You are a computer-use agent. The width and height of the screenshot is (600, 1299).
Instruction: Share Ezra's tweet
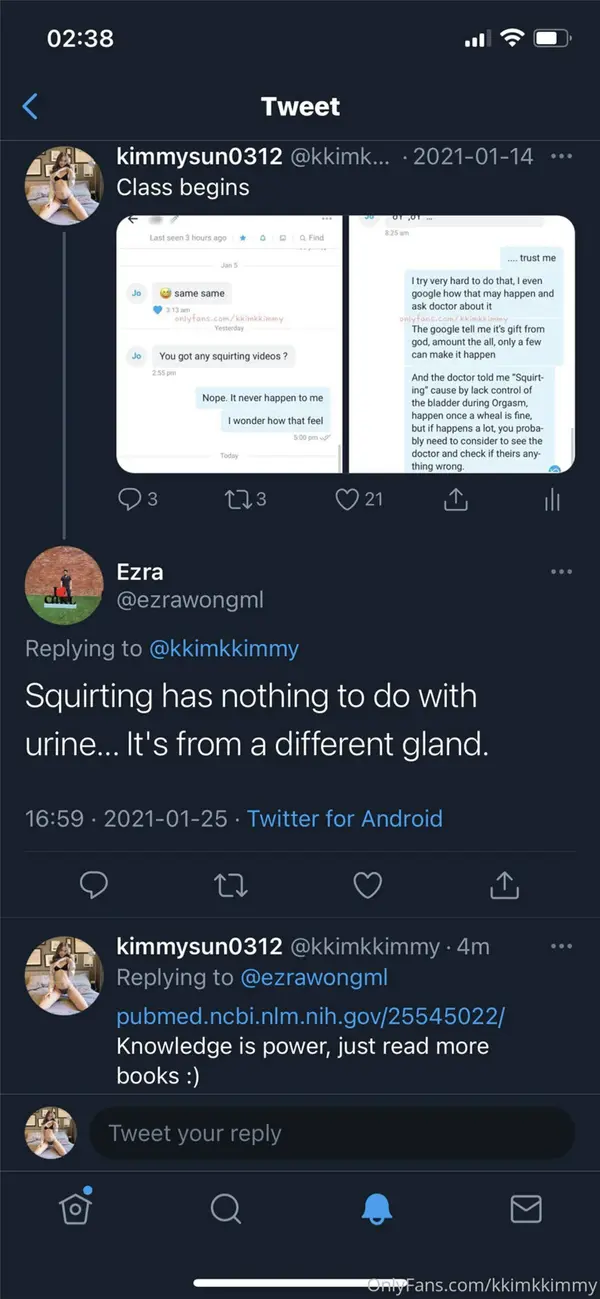point(505,884)
